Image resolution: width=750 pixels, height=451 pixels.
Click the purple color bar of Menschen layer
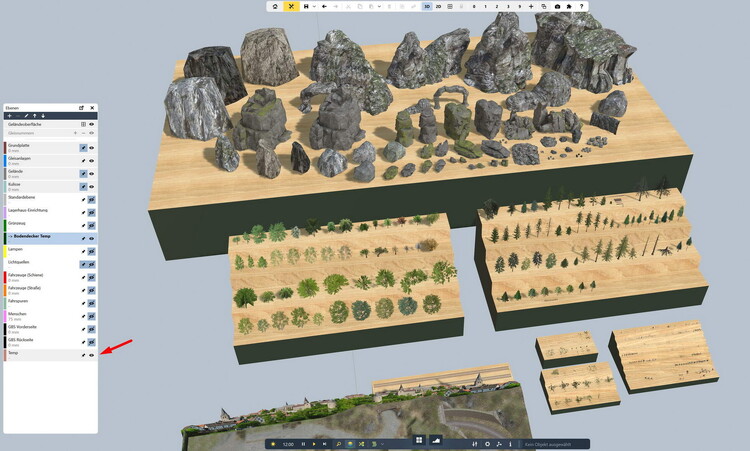tap(5, 315)
